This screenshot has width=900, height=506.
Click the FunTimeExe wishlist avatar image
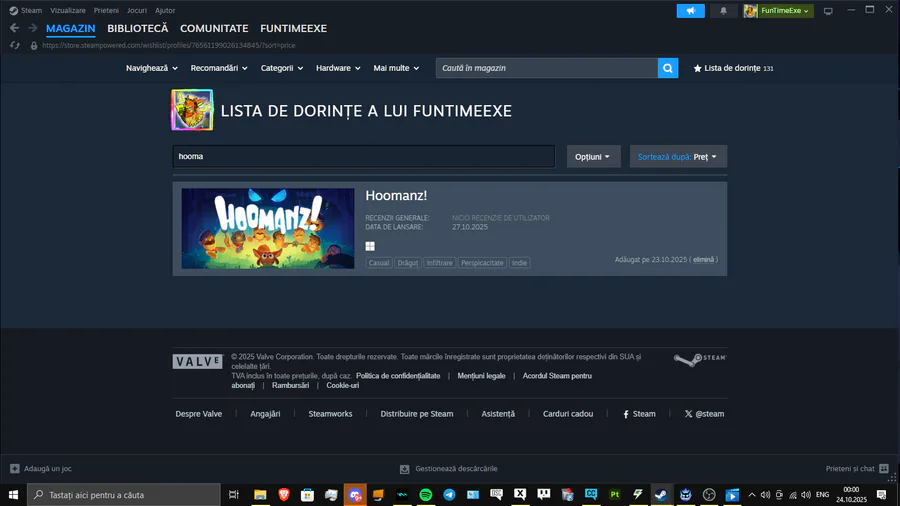point(192,110)
